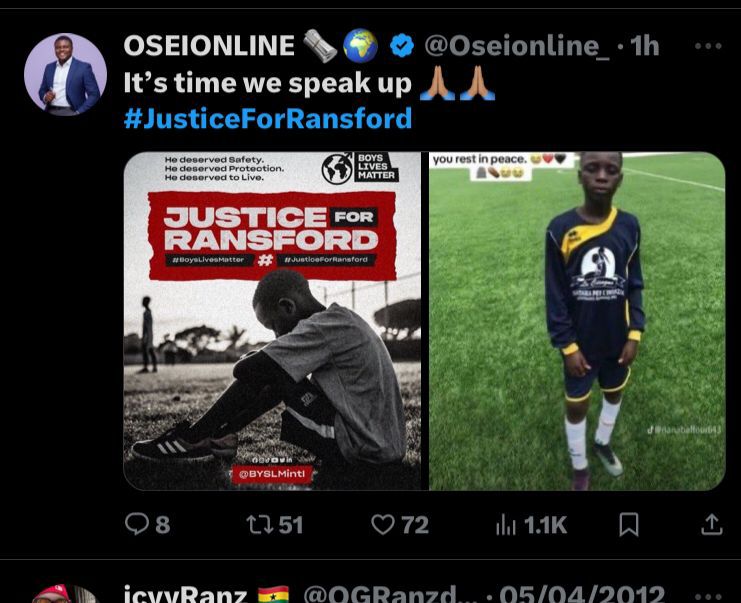Click the icyyRanz avatar thumbnail
Viewport: 741px width, 603px height.
pos(65,594)
